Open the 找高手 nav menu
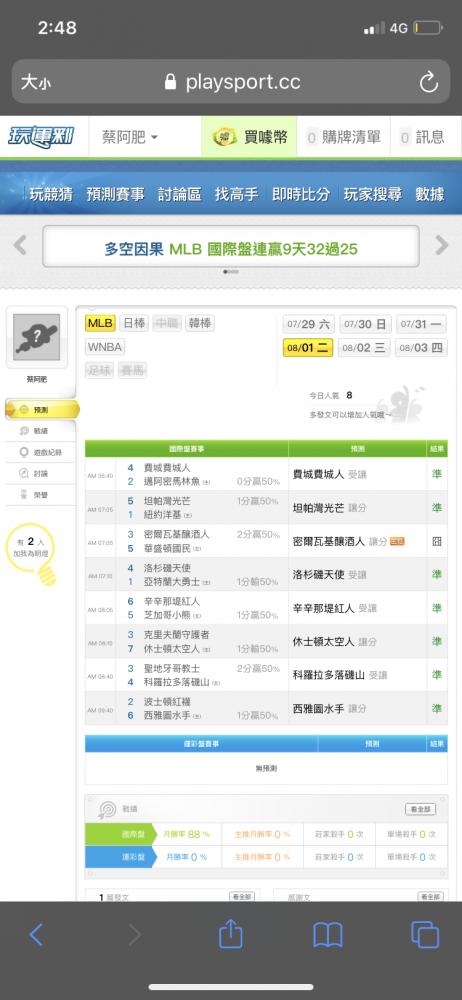 (236, 195)
